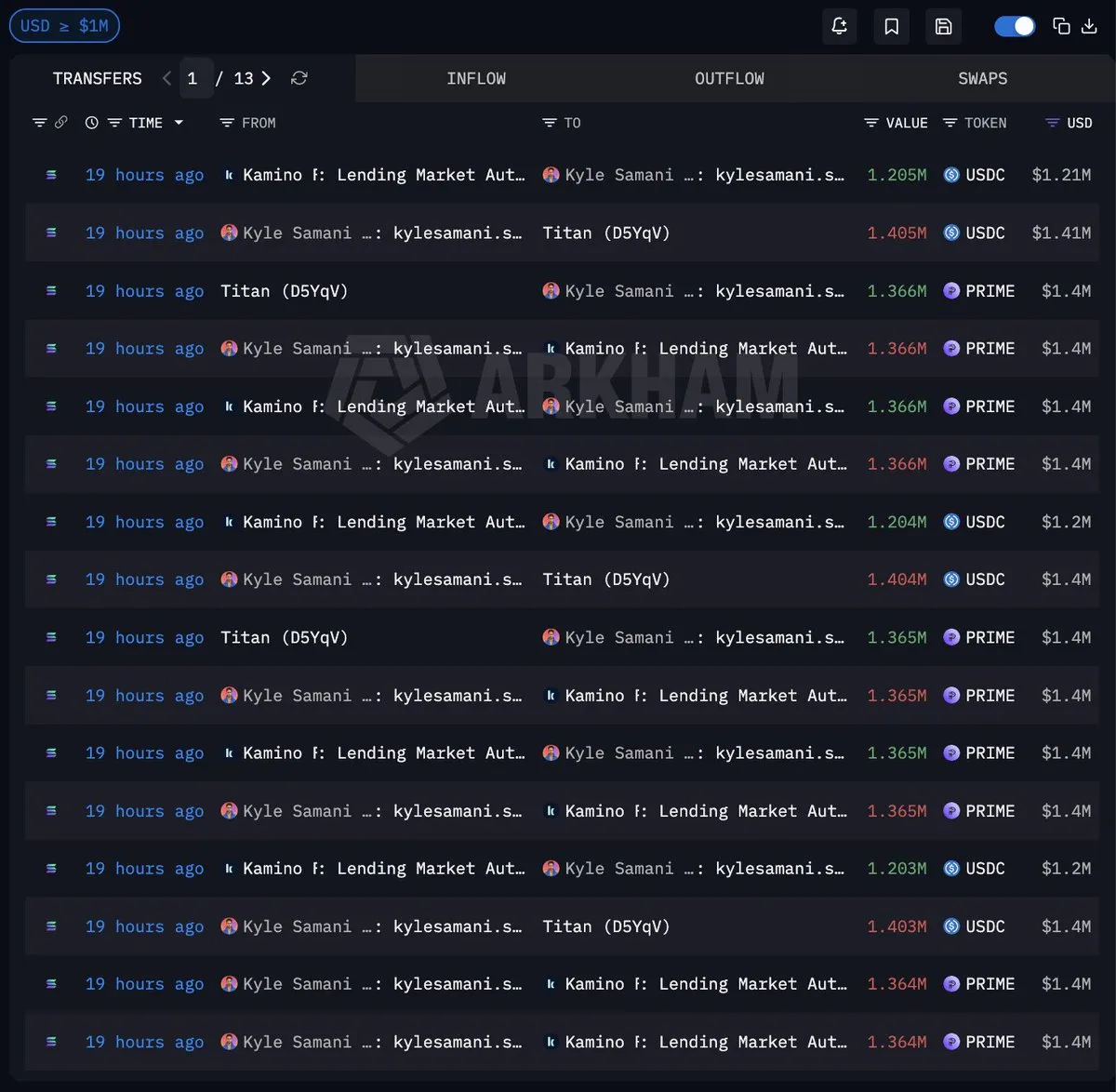Switch off the blue toggle switch
The image size is (1116, 1092).
point(1014,26)
